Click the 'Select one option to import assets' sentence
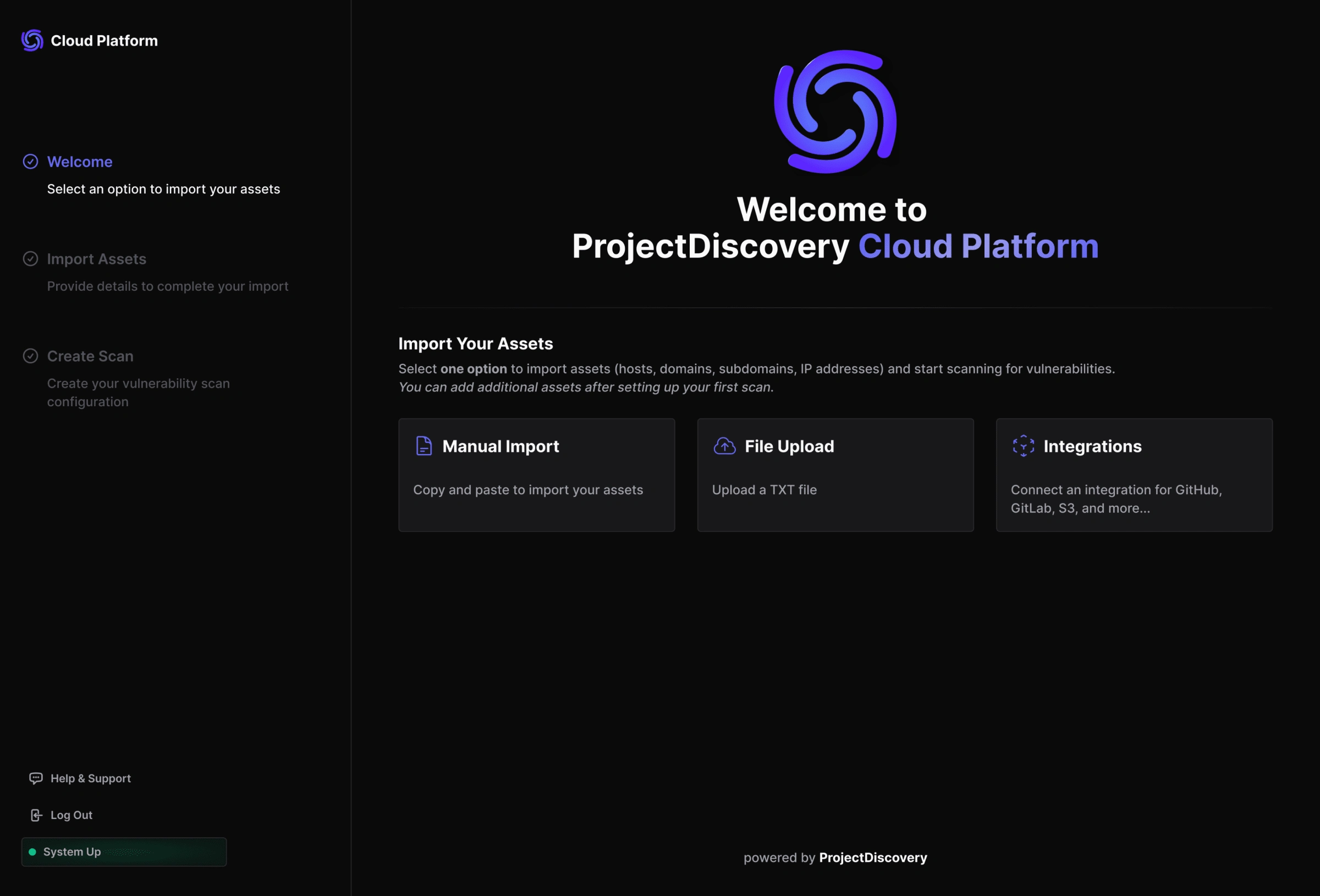The width and height of the screenshot is (1320, 896). [757, 369]
